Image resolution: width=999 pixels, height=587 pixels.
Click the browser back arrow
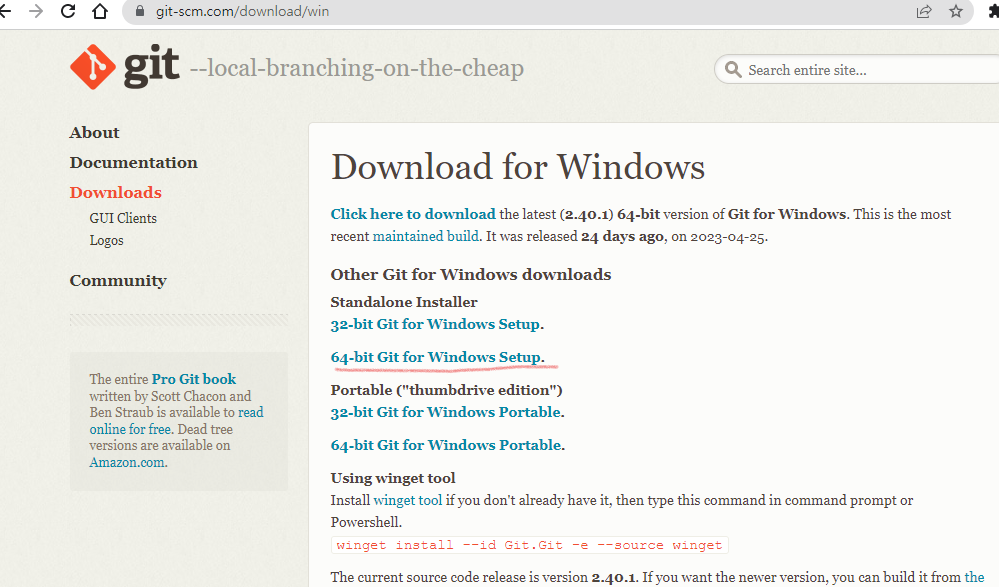[x=4, y=11]
